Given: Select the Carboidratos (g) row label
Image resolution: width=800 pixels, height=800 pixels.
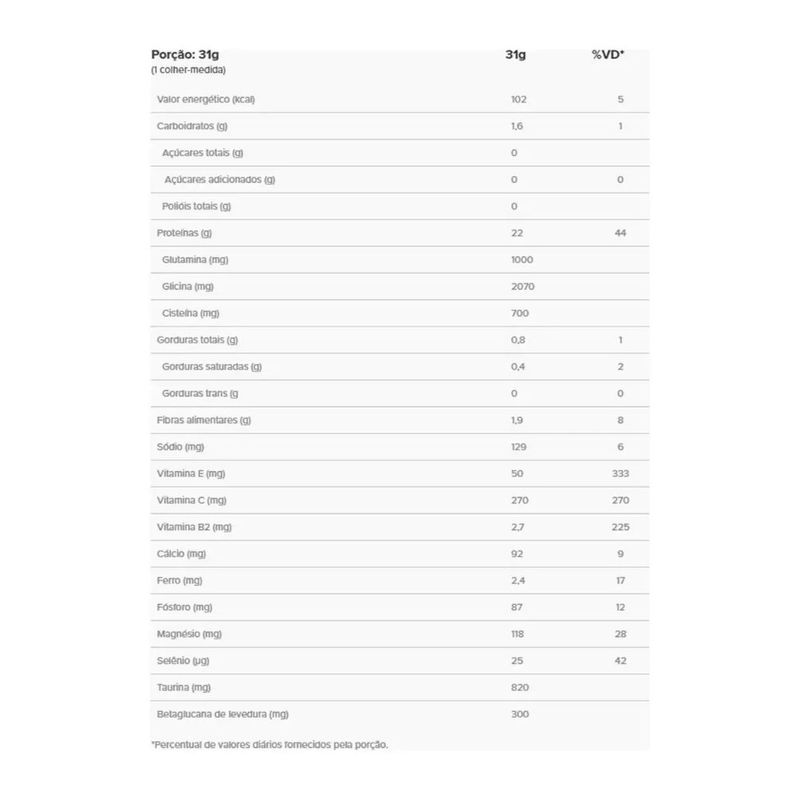Looking at the screenshot, I should click(192, 126).
